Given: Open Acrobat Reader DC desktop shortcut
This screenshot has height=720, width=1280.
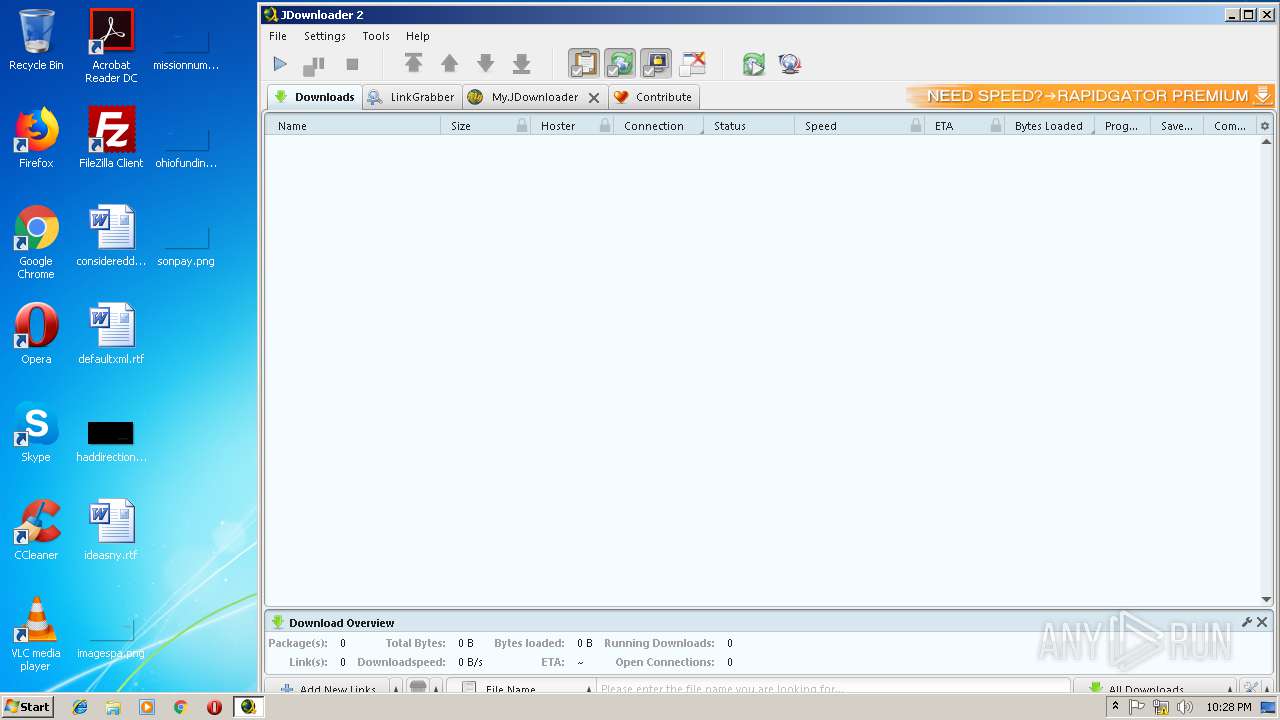Looking at the screenshot, I should click(111, 46).
